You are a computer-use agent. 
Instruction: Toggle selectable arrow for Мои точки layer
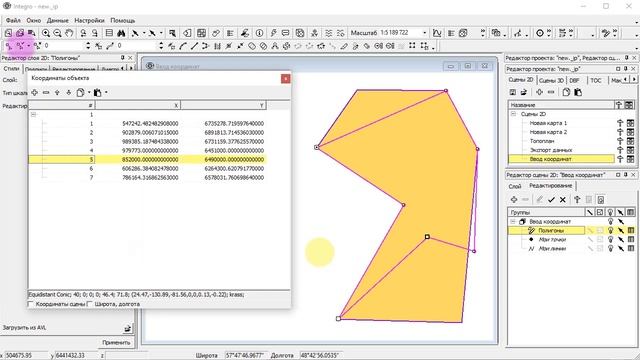(x=621, y=240)
